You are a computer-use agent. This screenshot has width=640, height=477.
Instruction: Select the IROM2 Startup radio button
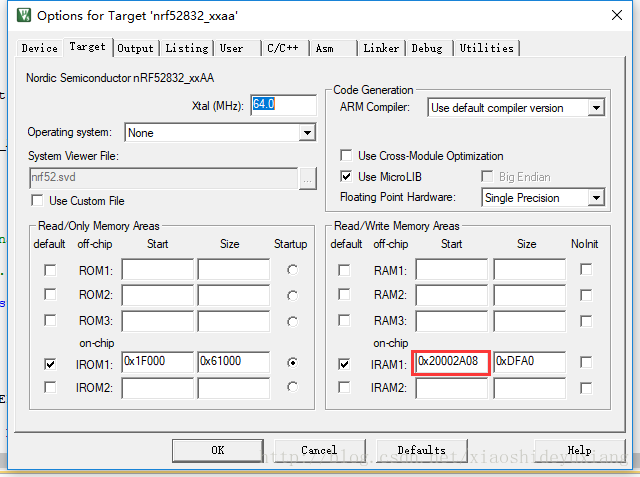pyautogui.click(x=292, y=387)
